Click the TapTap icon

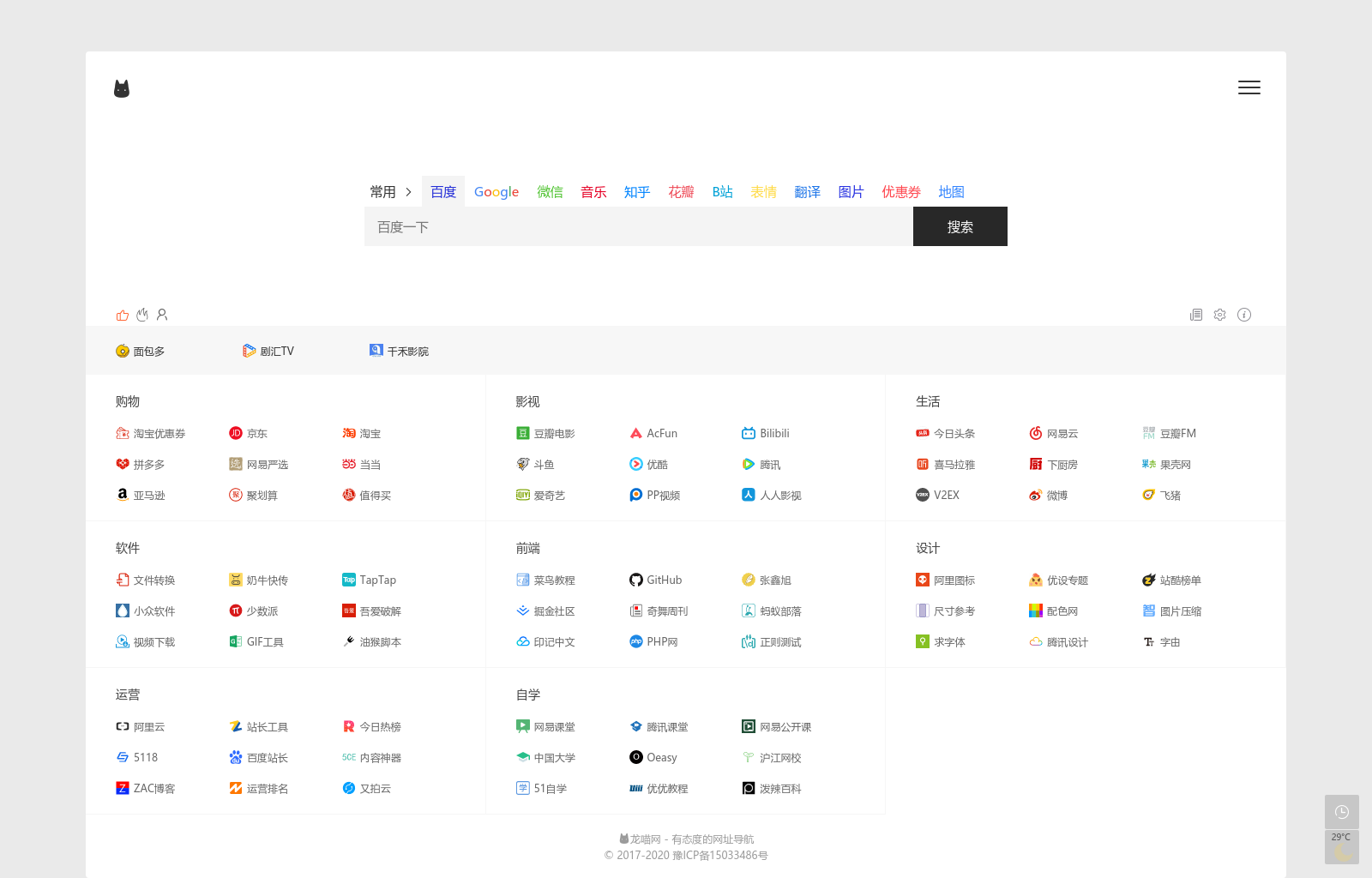tap(349, 580)
